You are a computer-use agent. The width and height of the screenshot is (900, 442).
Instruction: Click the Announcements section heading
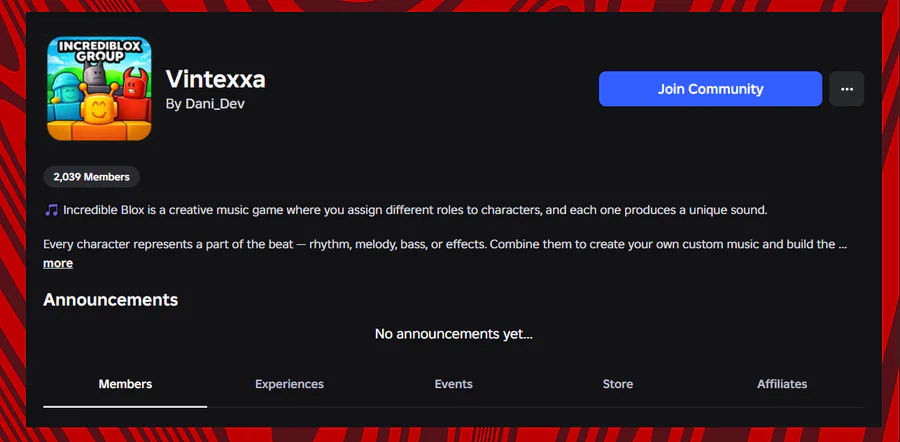click(x=111, y=300)
